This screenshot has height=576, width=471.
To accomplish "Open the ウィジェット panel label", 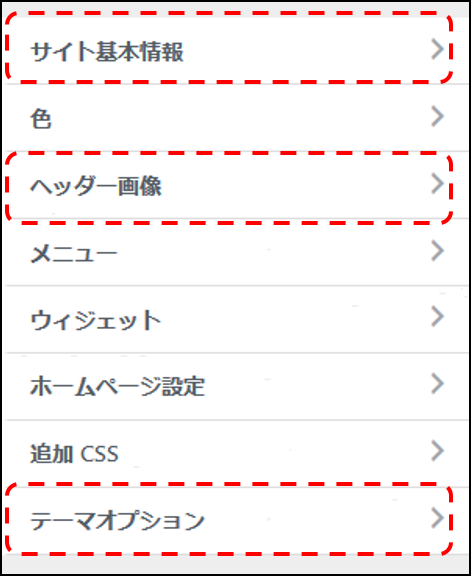I will 96,320.
